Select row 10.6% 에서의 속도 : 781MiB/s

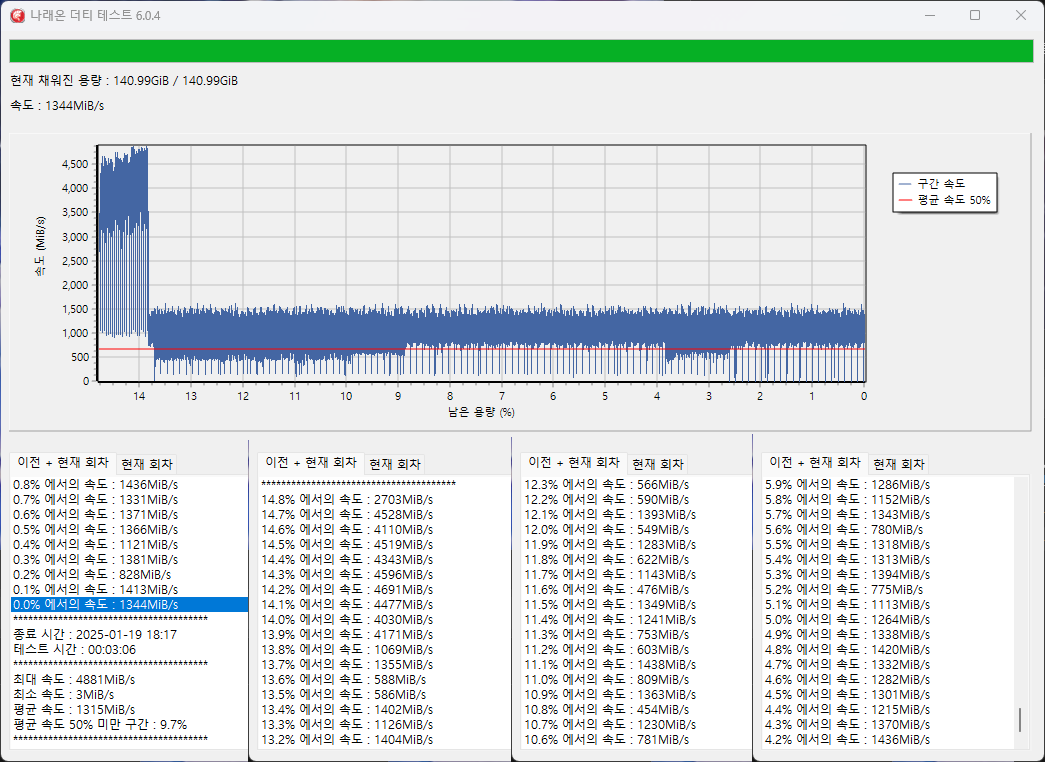(x=606, y=739)
